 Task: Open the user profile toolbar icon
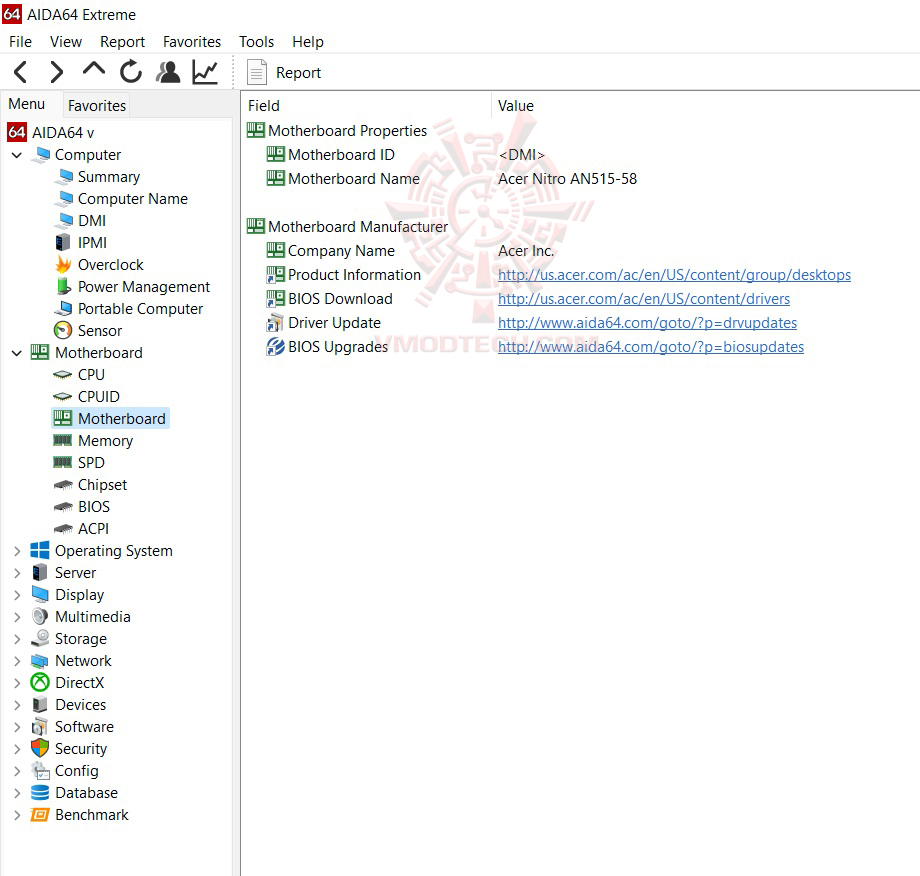click(168, 72)
